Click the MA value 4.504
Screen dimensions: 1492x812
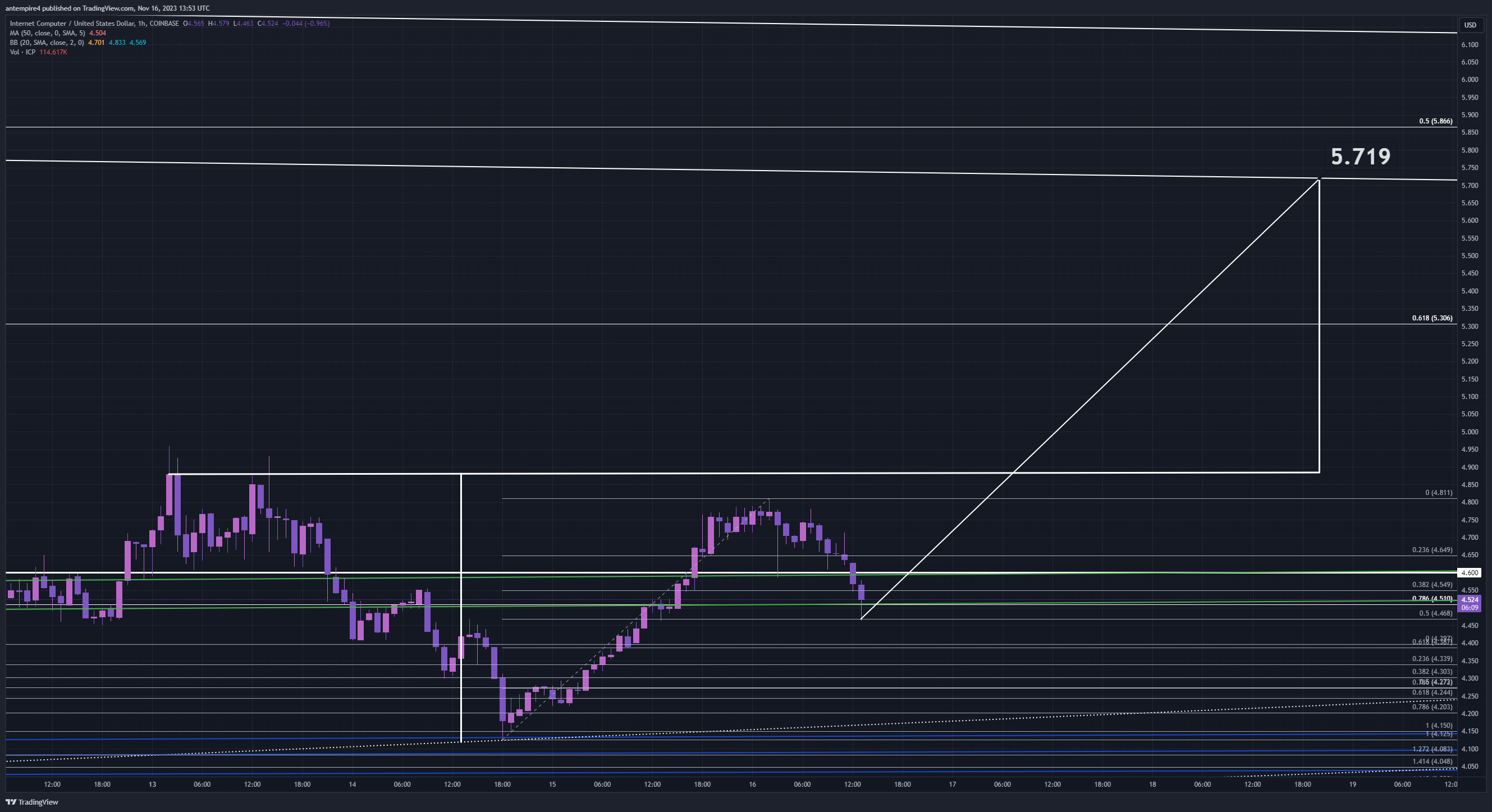point(97,33)
